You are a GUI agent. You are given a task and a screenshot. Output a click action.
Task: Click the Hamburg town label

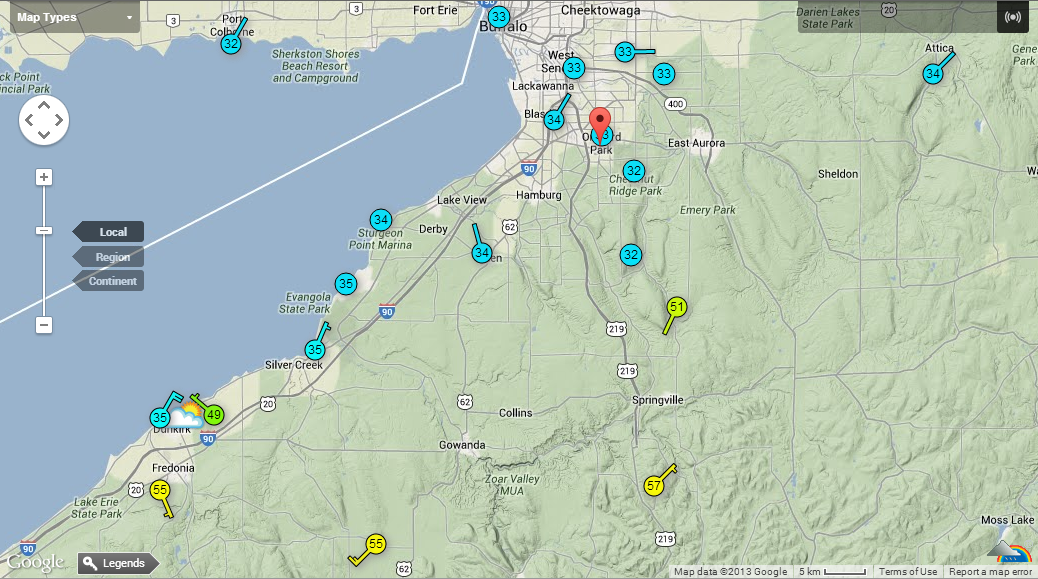(x=539, y=195)
